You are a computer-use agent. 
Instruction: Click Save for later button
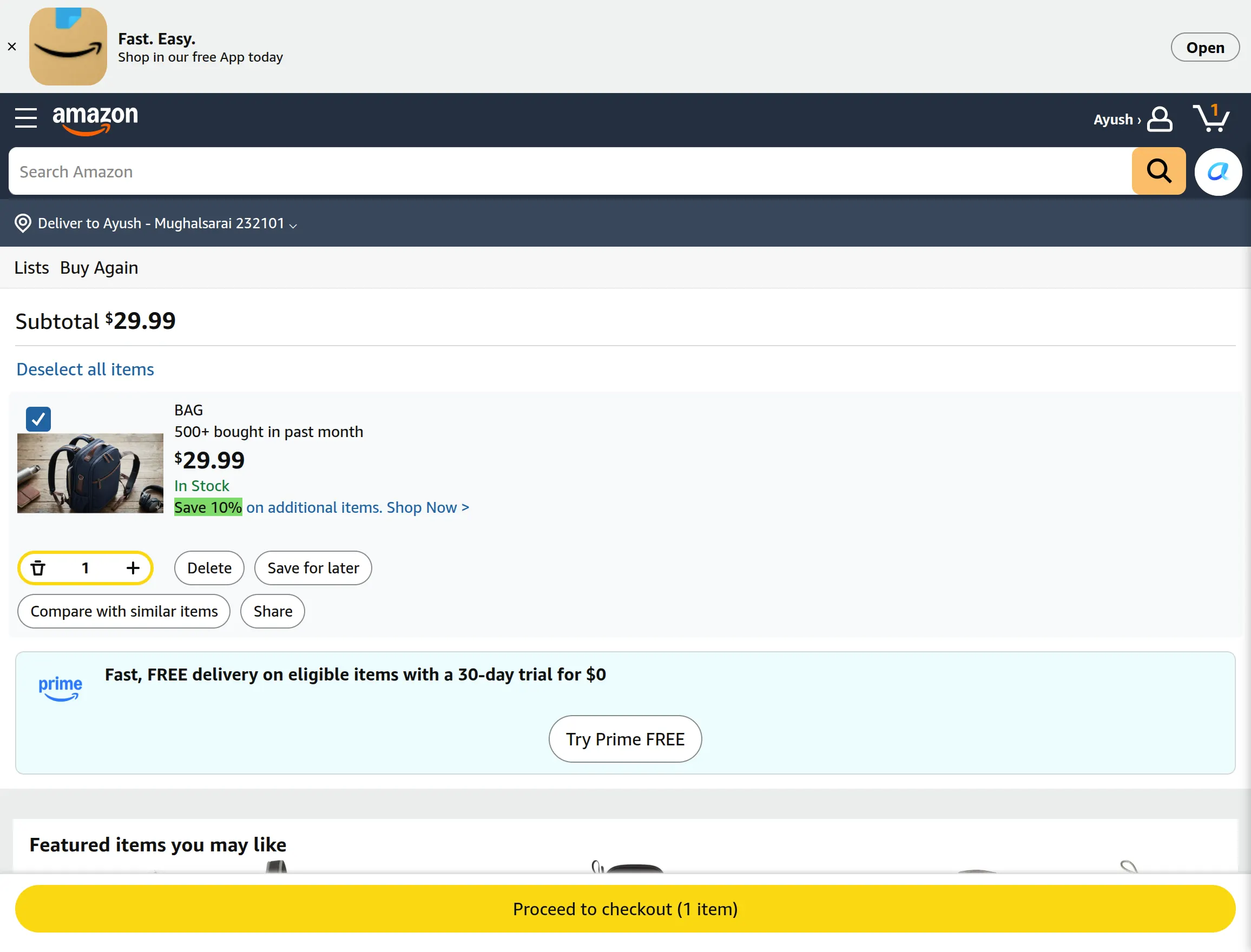click(313, 568)
